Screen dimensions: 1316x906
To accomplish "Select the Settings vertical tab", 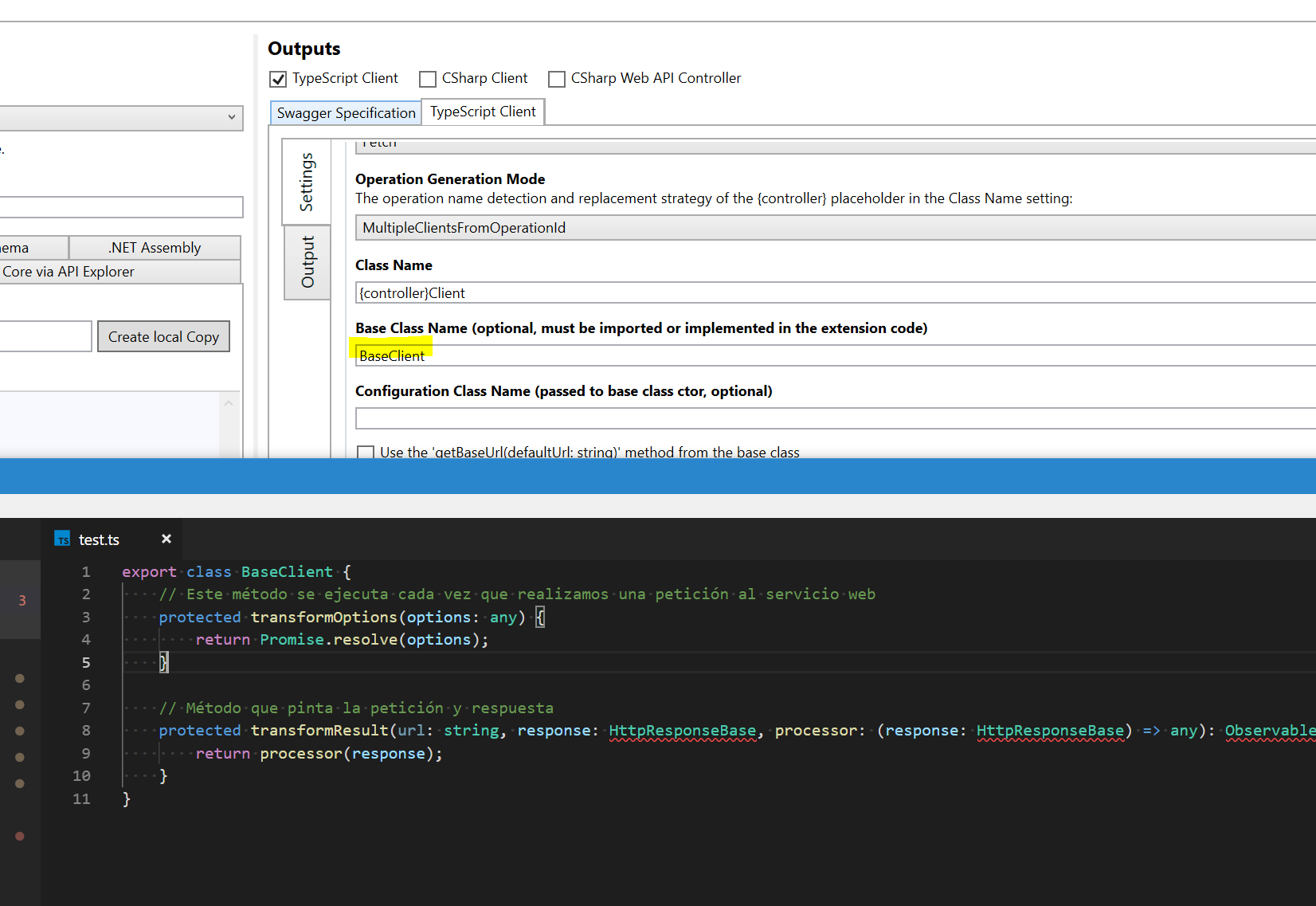I will (307, 182).
